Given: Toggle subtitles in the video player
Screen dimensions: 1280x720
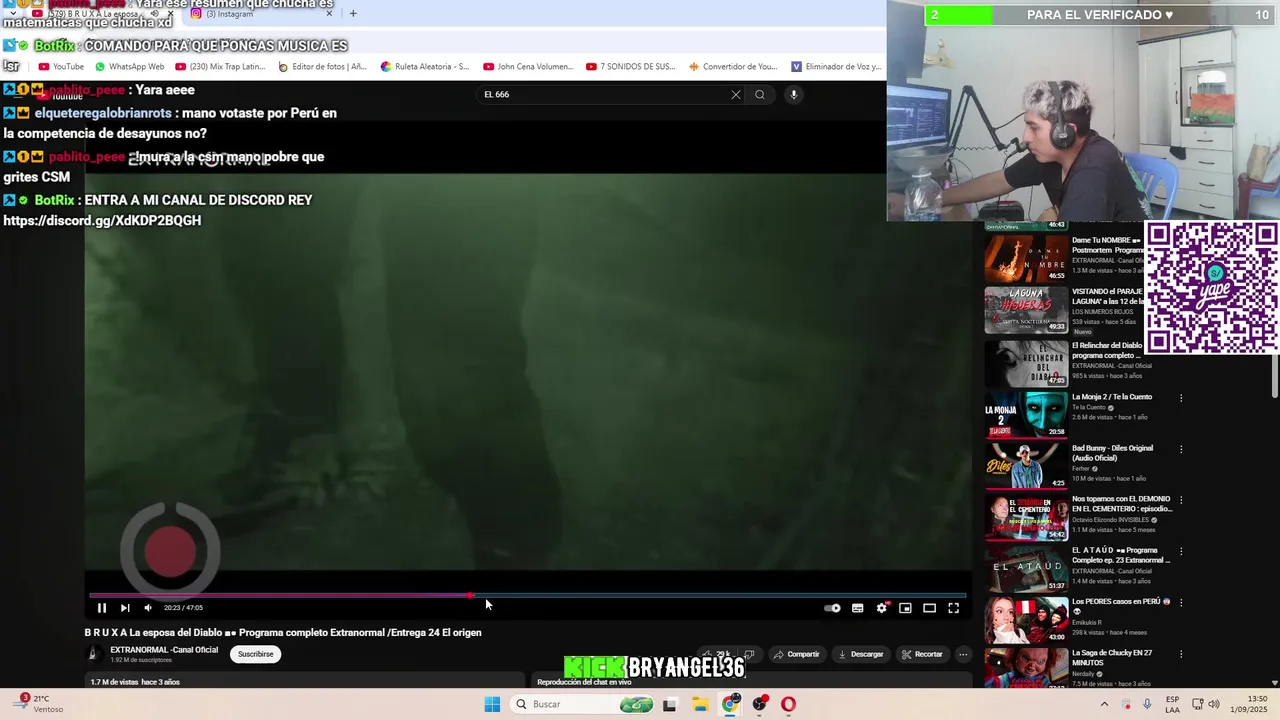Looking at the screenshot, I should [x=857, y=608].
